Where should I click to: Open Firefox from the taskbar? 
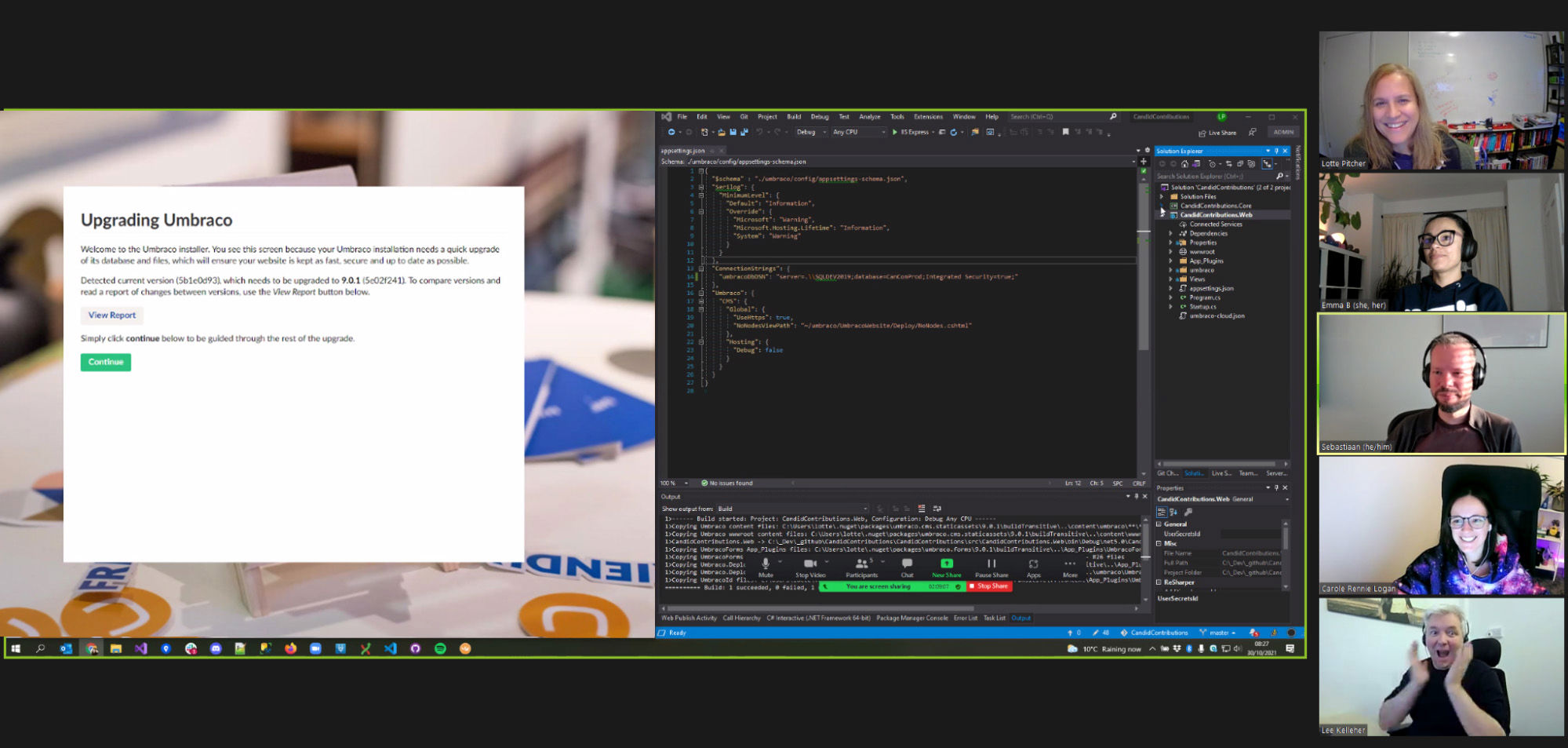(x=290, y=648)
